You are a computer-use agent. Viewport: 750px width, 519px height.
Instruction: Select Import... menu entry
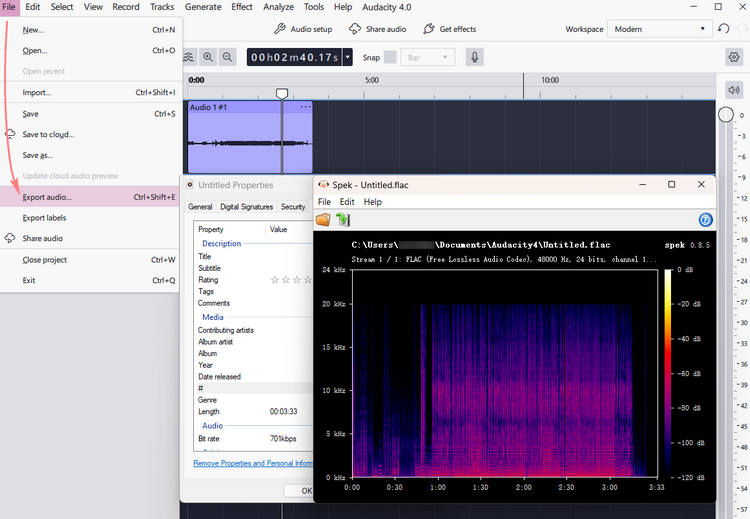[x=91, y=92]
